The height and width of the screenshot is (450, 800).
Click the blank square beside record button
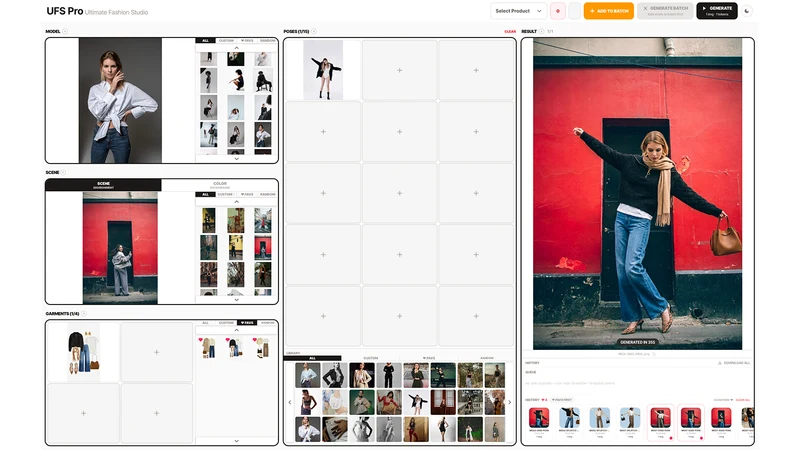574,11
